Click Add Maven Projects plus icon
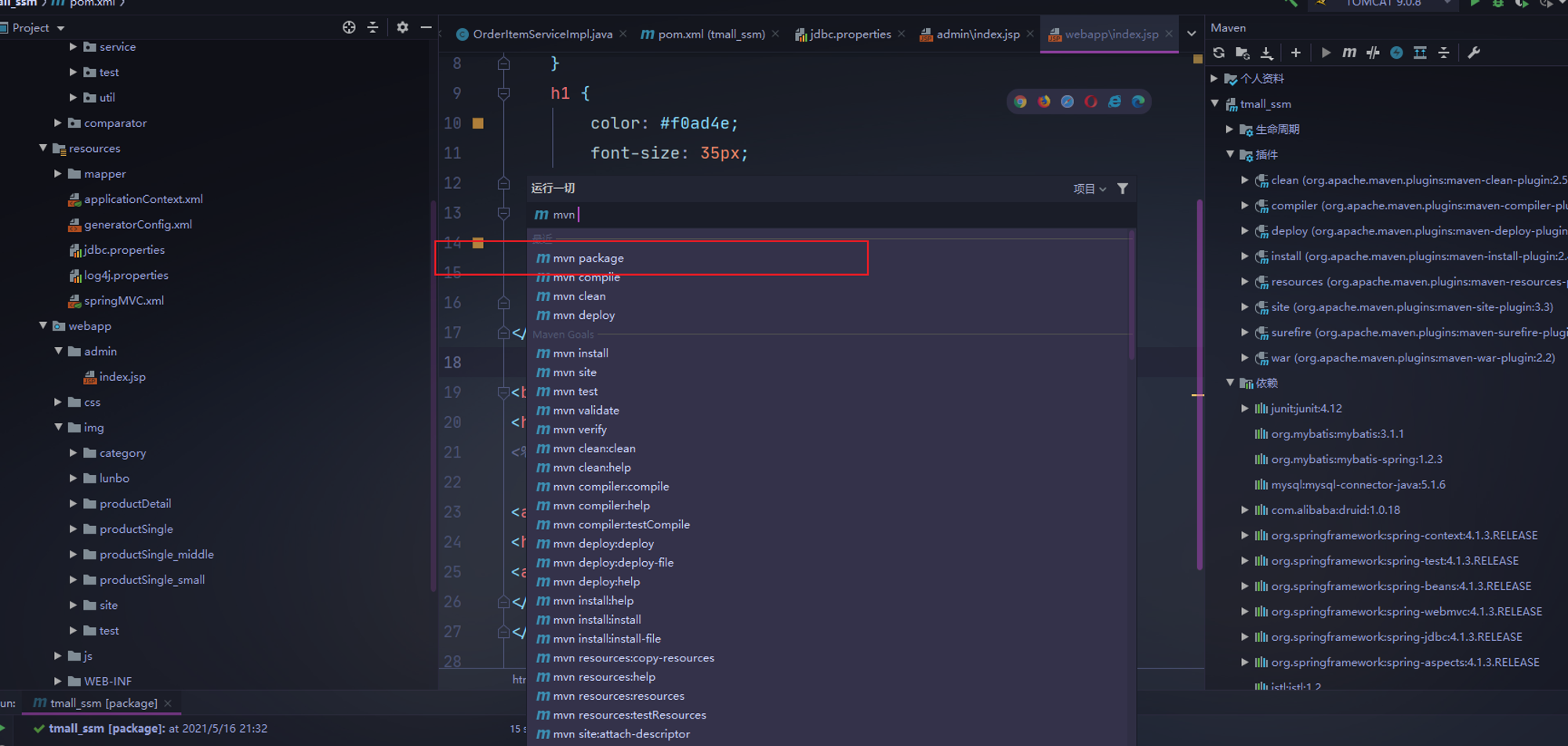This screenshot has height=746, width=1568. (x=1296, y=53)
